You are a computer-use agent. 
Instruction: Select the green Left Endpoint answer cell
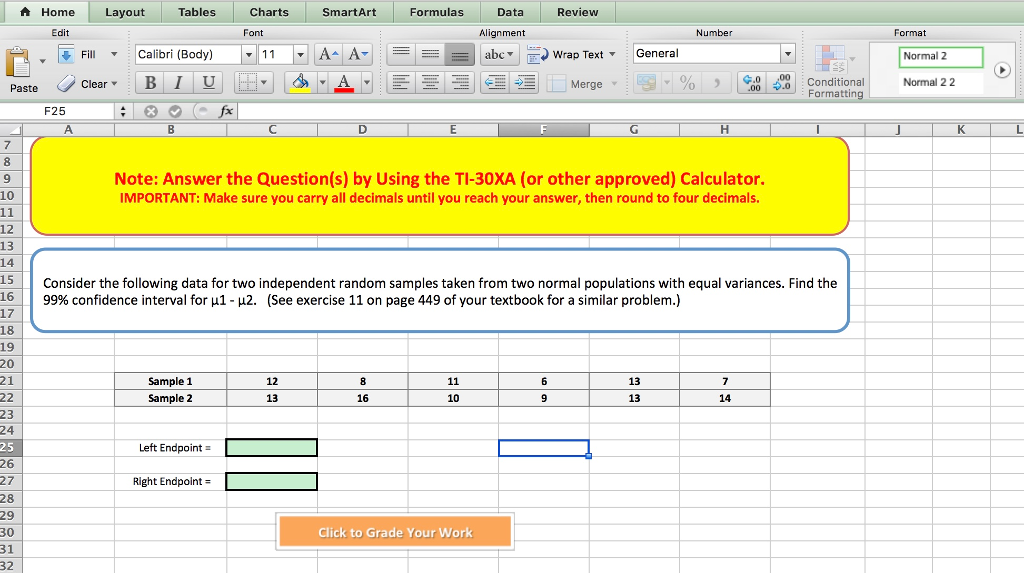point(272,448)
